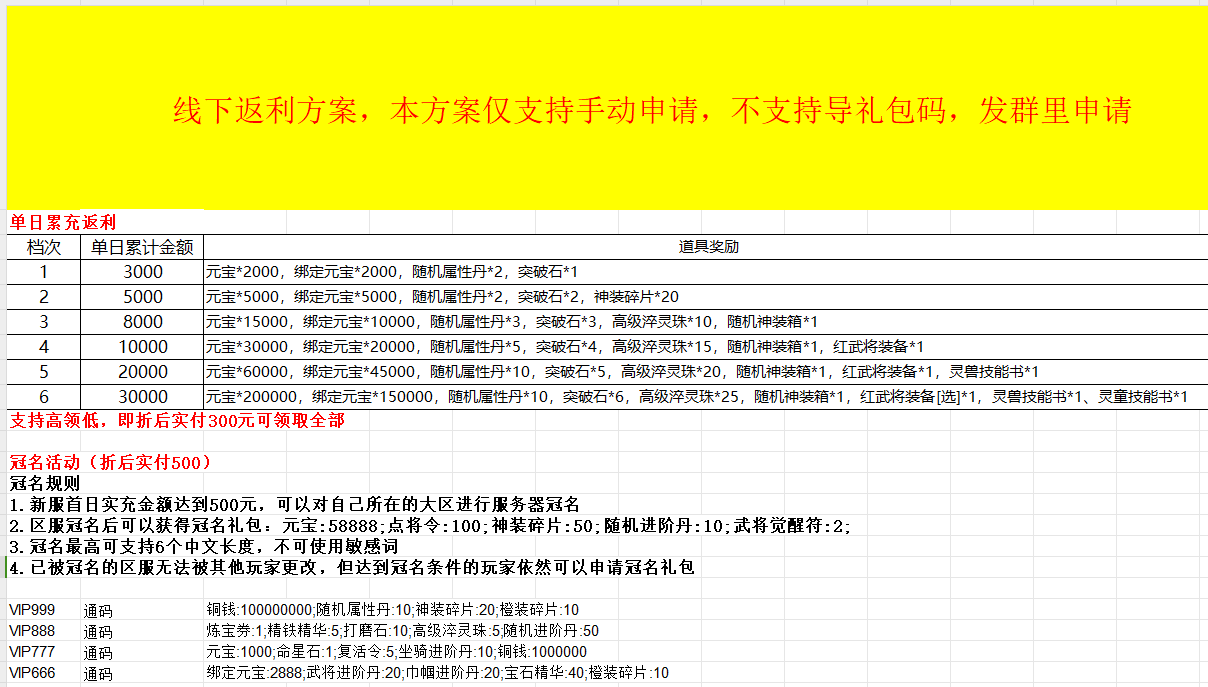Select rule 1 about 新服首日实充金额达到500元

pos(294,504)
